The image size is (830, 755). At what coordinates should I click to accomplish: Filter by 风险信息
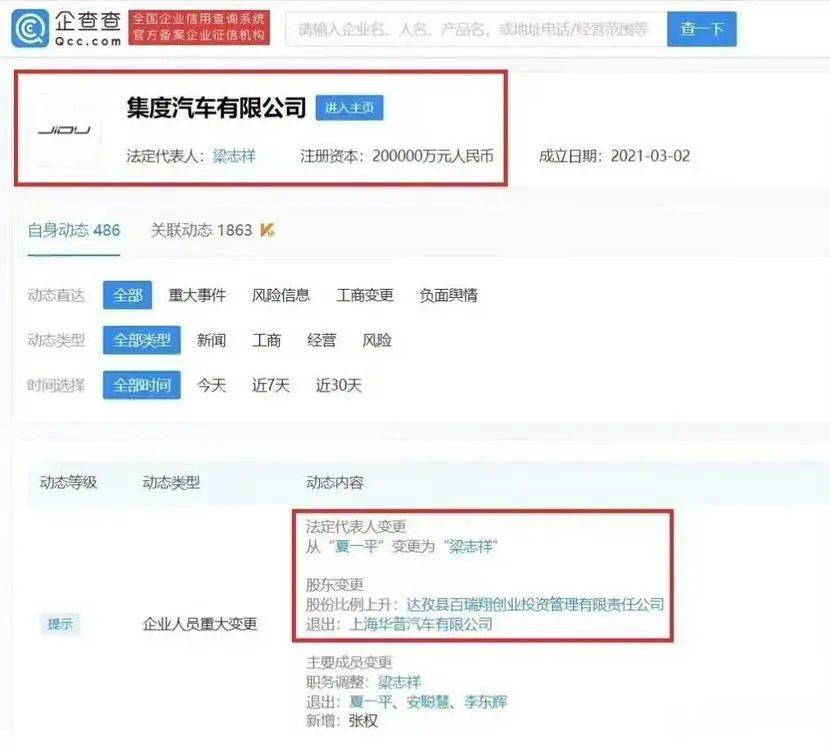(281, 295)
